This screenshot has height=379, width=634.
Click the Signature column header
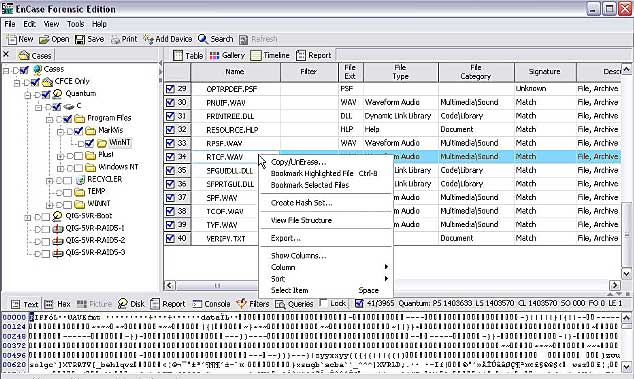545,72
